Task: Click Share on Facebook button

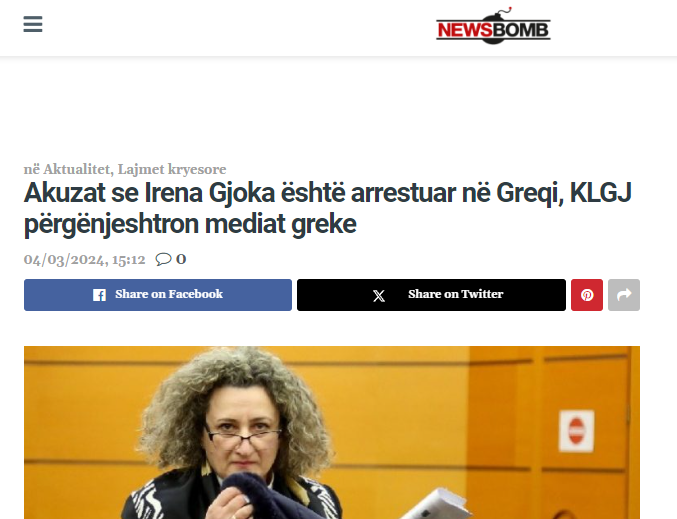Action: click(x=158, y=295)
